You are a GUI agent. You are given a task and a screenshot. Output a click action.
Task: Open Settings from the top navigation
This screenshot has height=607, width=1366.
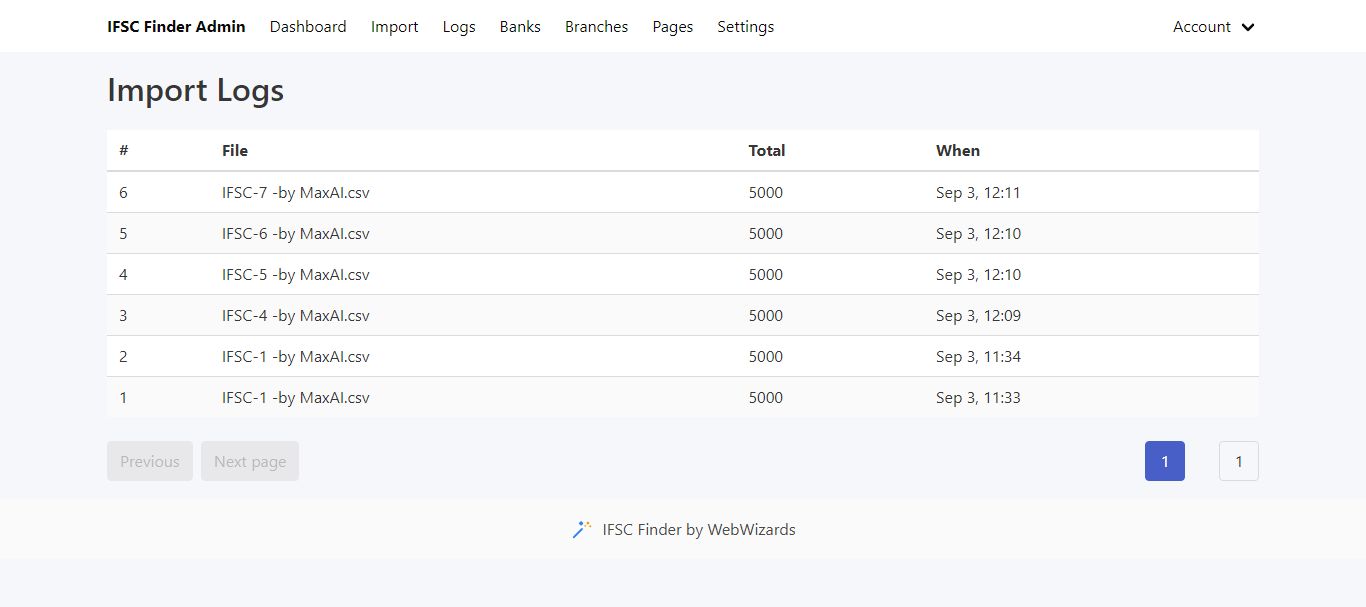tap(745, 27)
